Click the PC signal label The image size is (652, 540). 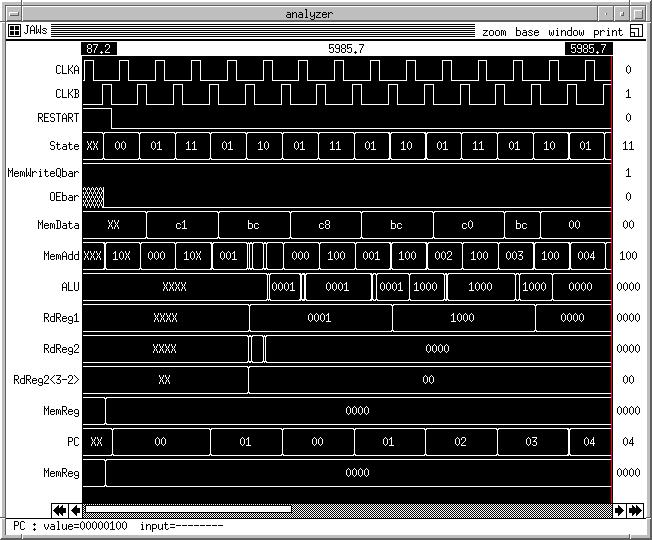pyautogui.click(x=72, y=441)
